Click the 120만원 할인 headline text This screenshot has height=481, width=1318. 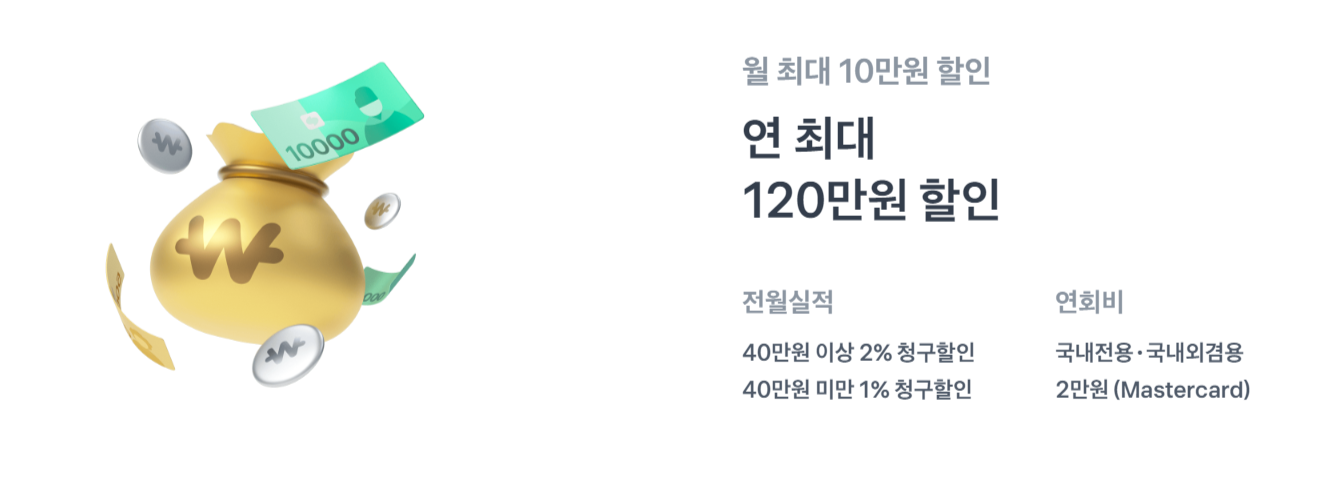pyautogui.click(x=871, y=200)
